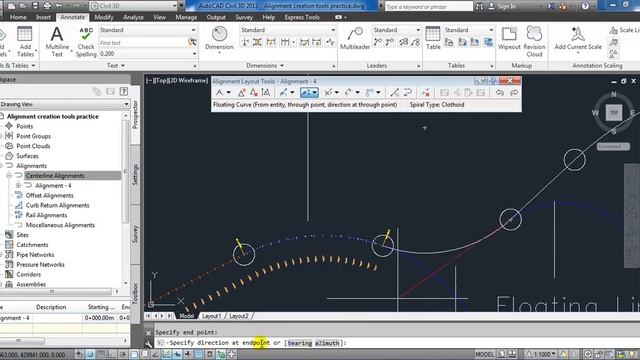Open the Survey ribbon tab

pyautogui.click(x=244, y=17)
